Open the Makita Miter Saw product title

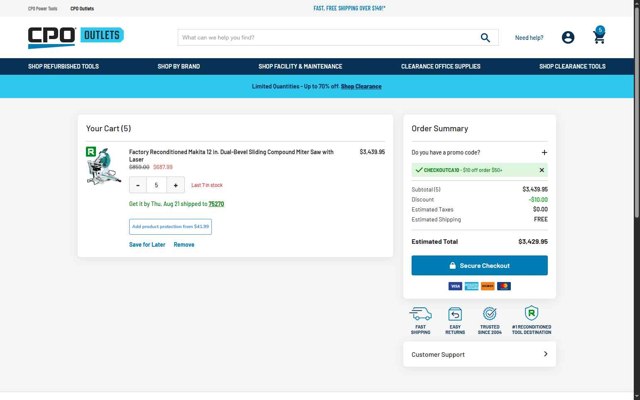tap(231, 156)
